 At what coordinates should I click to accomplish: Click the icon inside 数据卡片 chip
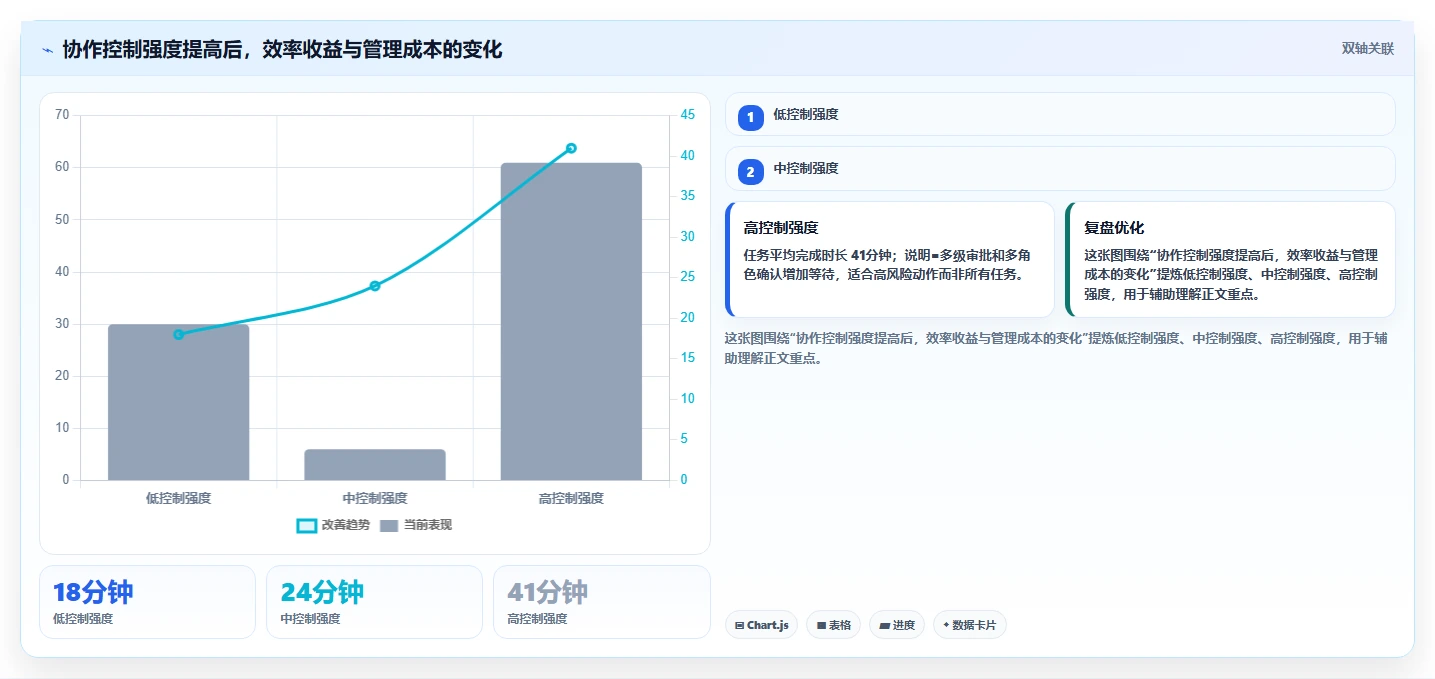[x=946, y=625]
